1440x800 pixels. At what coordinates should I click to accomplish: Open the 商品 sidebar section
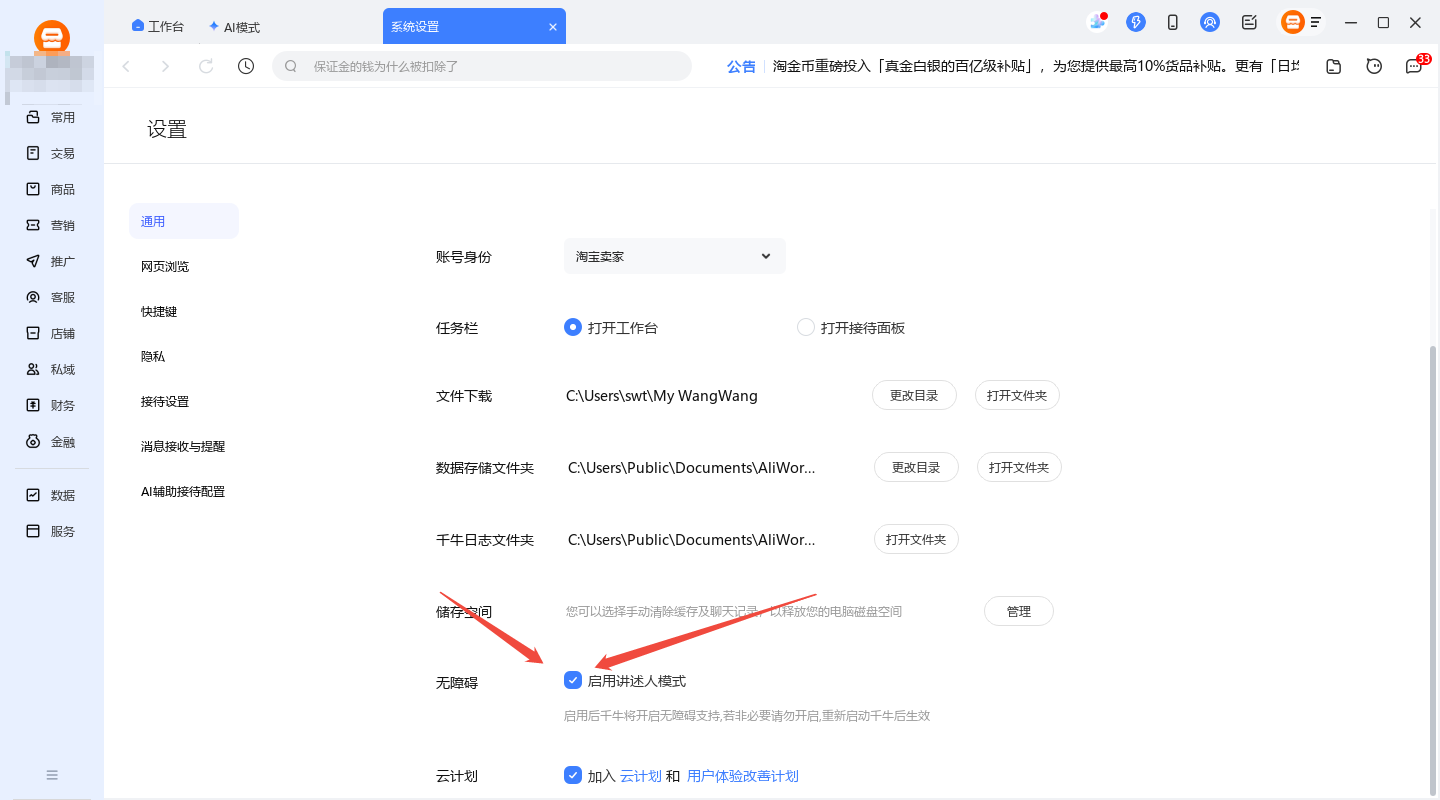(x=51, y=189)
